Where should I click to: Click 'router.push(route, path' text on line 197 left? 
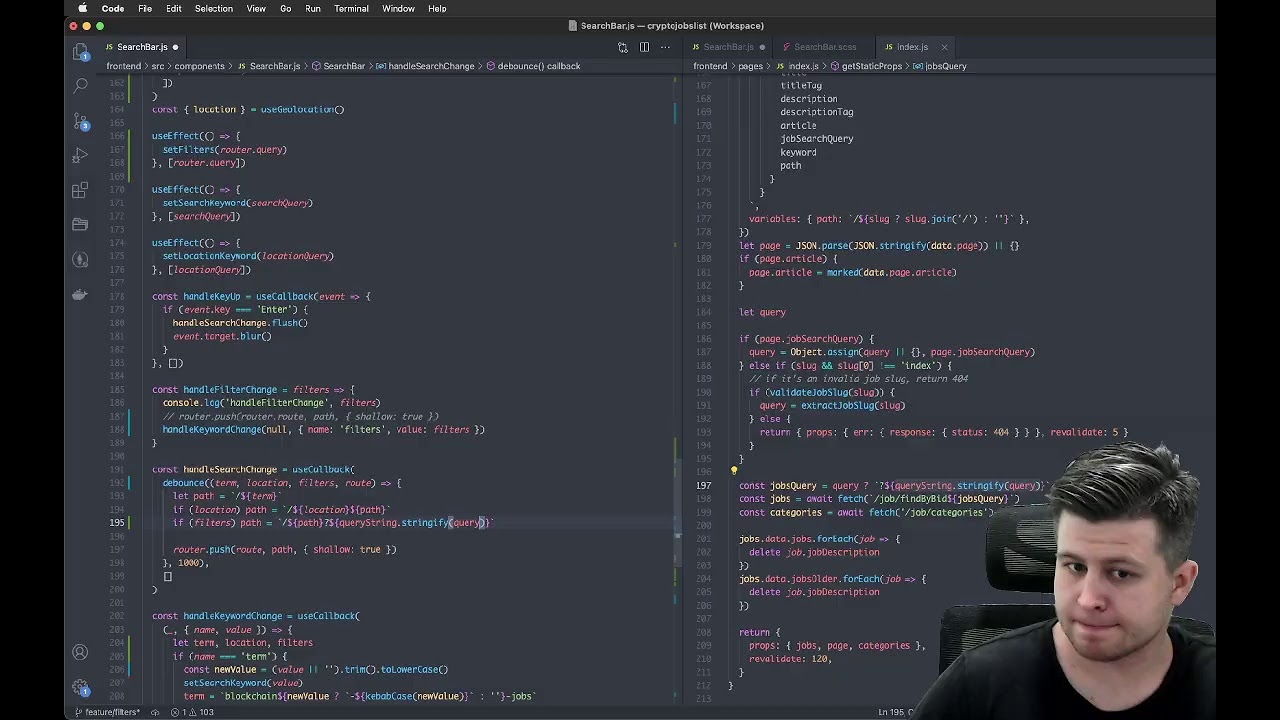tap(234, 549)
